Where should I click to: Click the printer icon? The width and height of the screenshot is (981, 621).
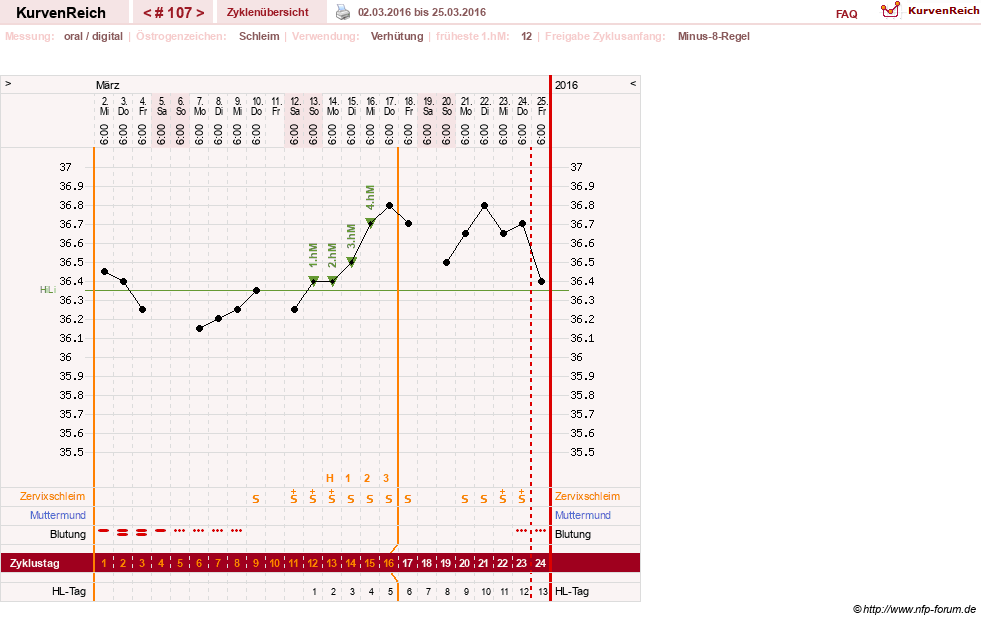click(x=343, y=12)
